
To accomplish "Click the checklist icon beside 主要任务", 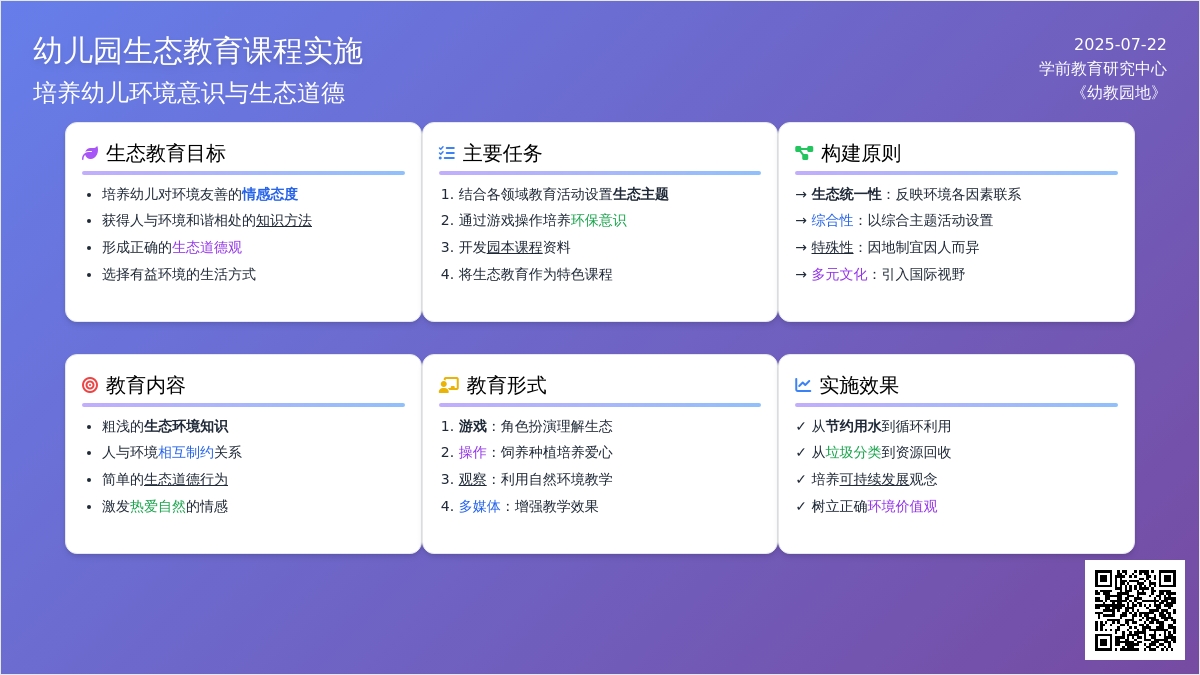I will [447, 153].
